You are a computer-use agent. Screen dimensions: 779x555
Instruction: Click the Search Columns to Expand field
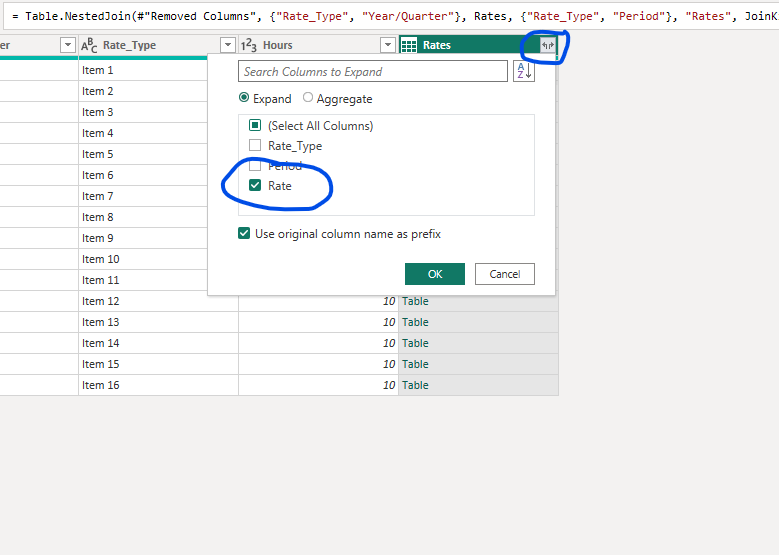coord(373,72)
